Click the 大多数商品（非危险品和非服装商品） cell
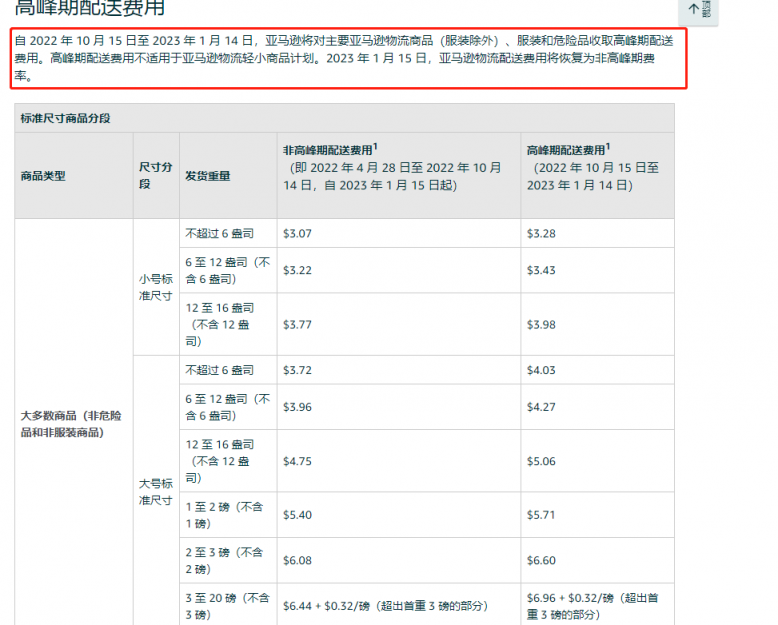This screenshot has width=778, height=625. point(73,424)
